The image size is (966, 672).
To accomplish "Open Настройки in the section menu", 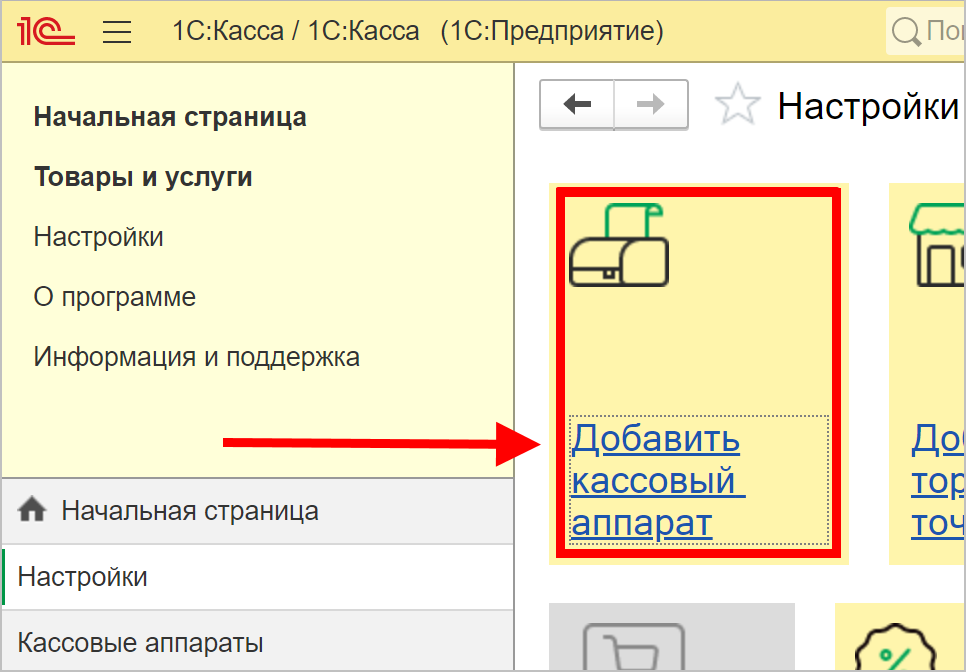I will [99, 237].
